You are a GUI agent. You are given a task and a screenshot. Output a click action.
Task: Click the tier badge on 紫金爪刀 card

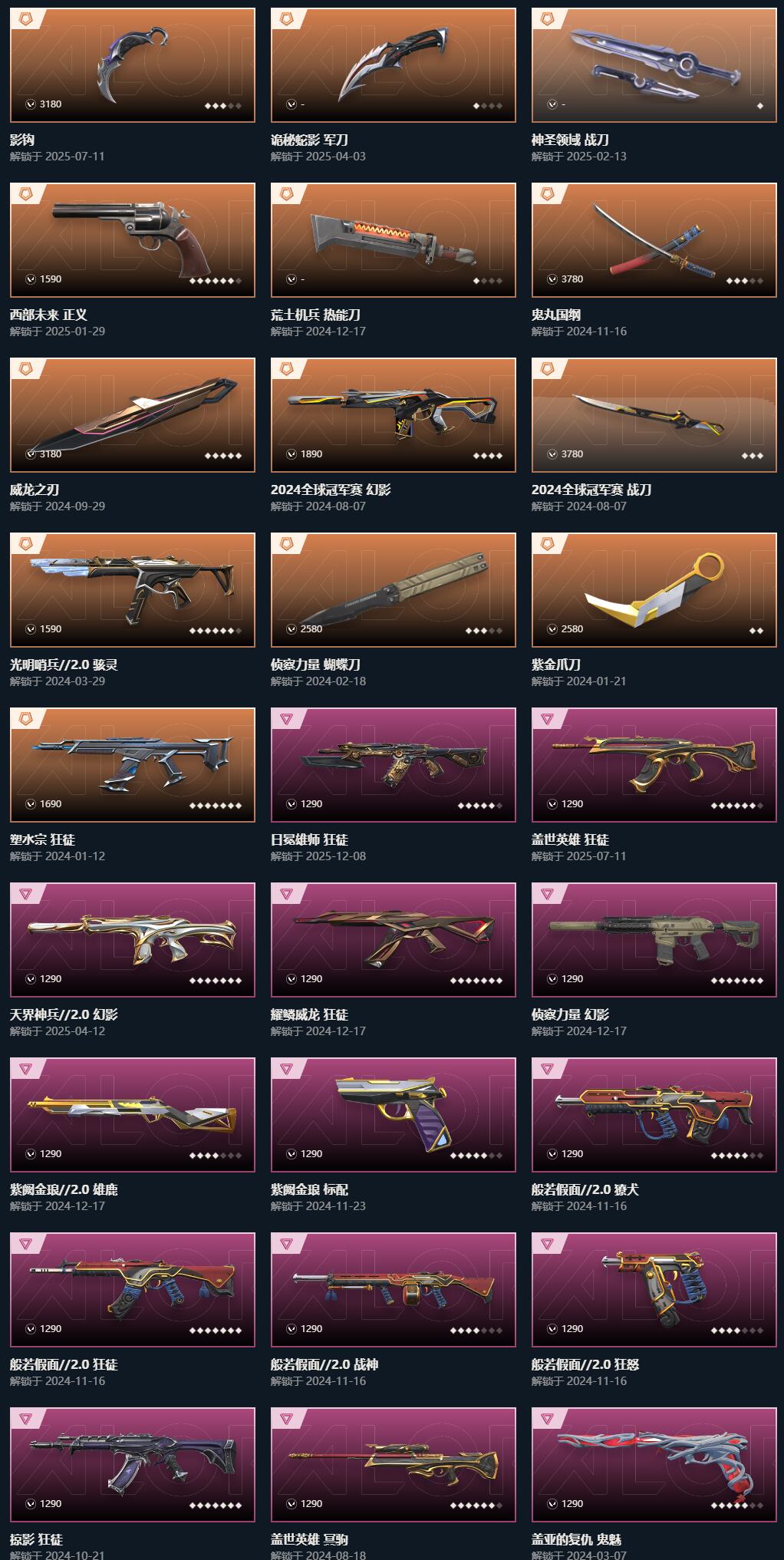548,543
